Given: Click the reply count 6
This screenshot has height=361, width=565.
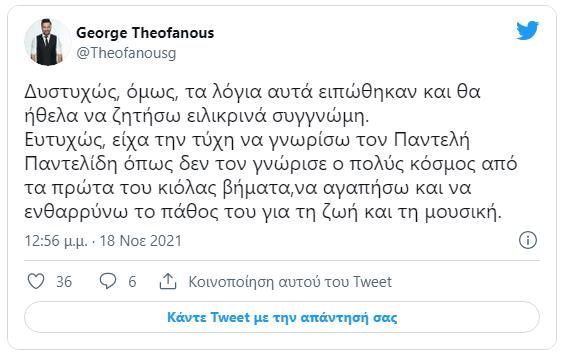Looking at the screenshot, I should [x=132, y=281].
